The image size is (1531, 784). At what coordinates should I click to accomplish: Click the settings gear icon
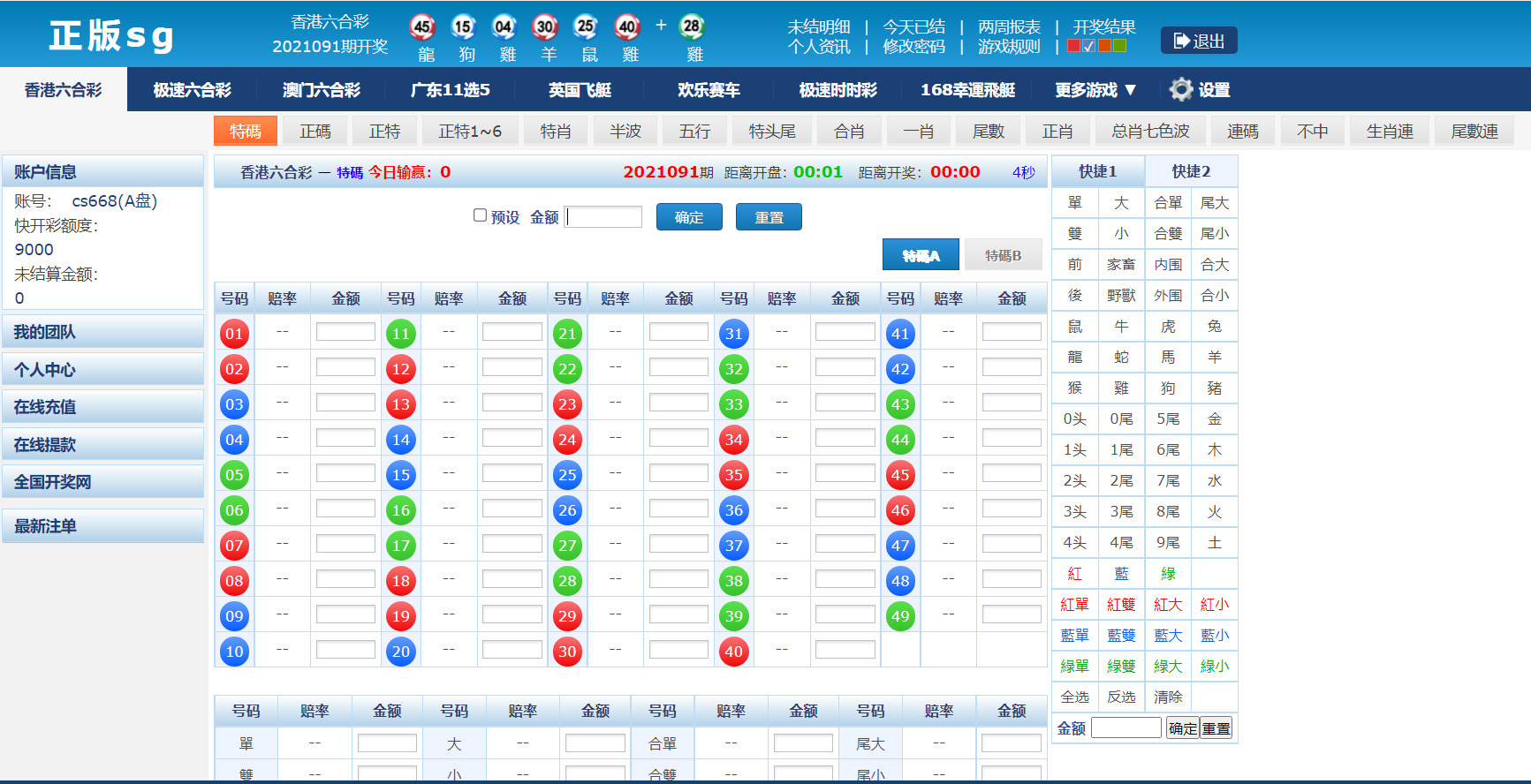pyautogui.click(x=1181, y=89)
